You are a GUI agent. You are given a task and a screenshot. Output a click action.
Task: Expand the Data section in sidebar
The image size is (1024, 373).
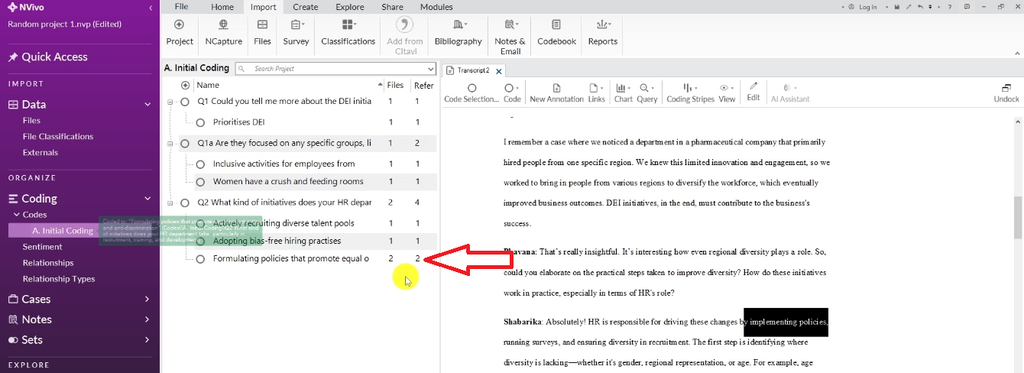click(x=148, y=105)
